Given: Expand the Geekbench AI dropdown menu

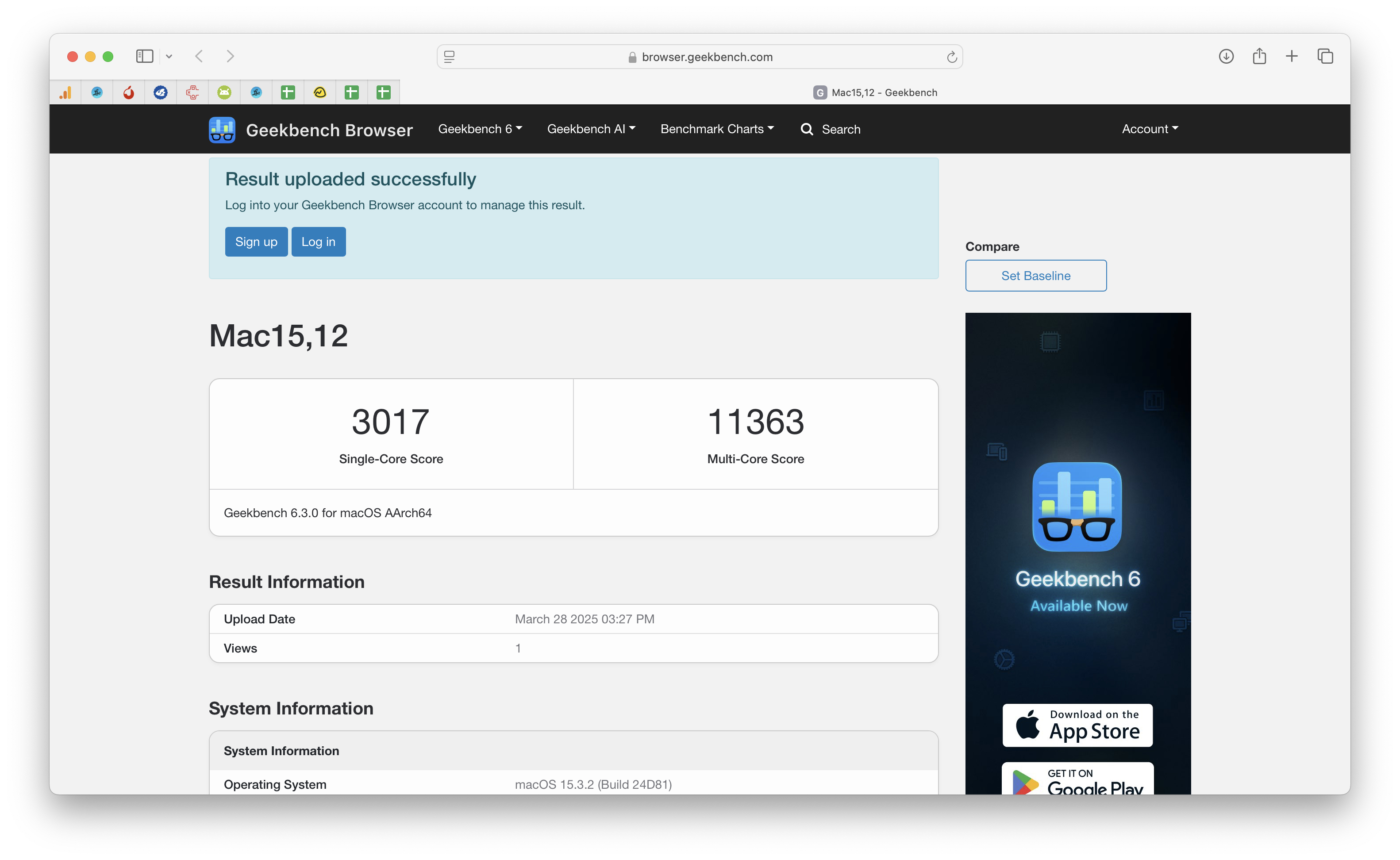Looking at the screenshot, I should 591,129.
